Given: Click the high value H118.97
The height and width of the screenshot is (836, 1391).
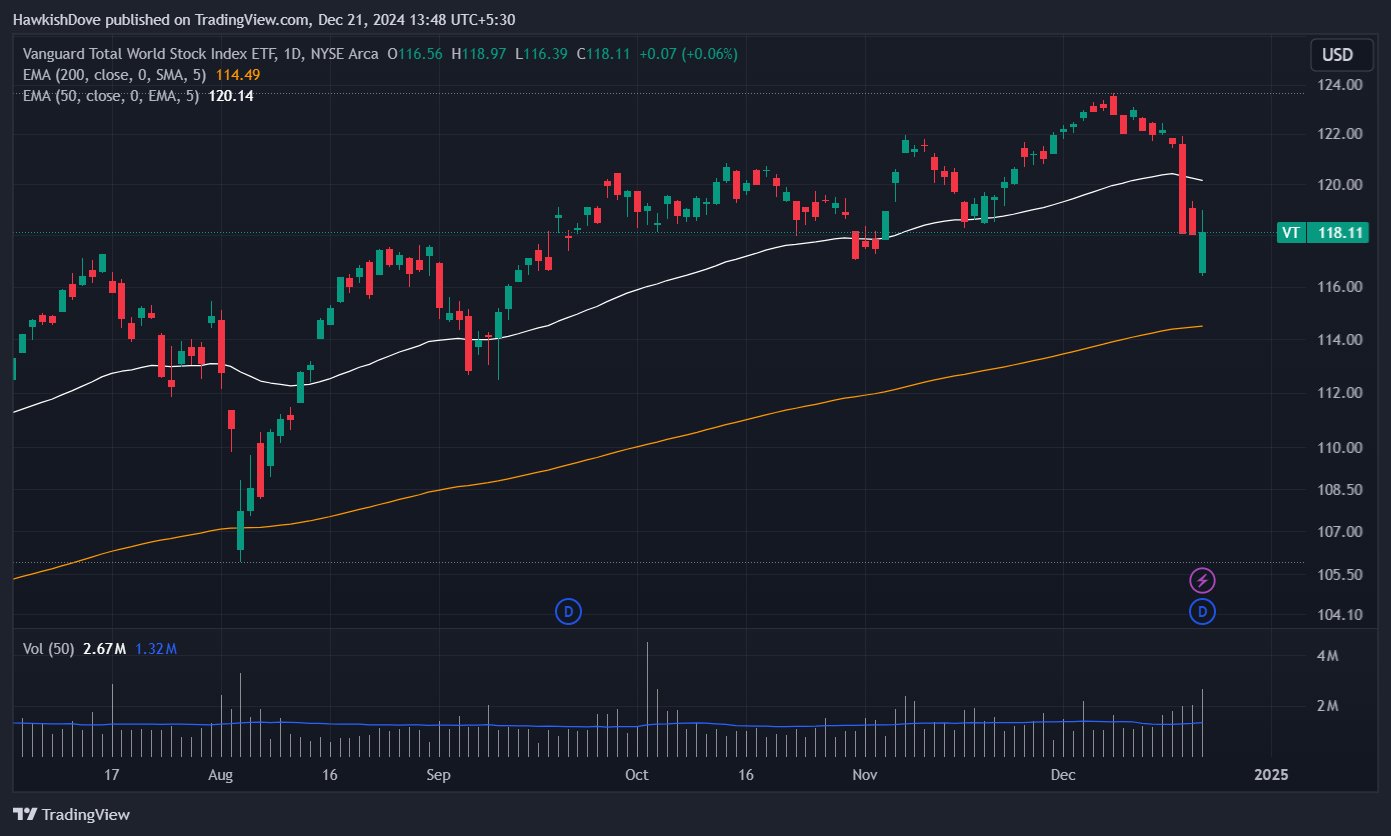Looking at the screenshot, I should (x=479, y=54).
